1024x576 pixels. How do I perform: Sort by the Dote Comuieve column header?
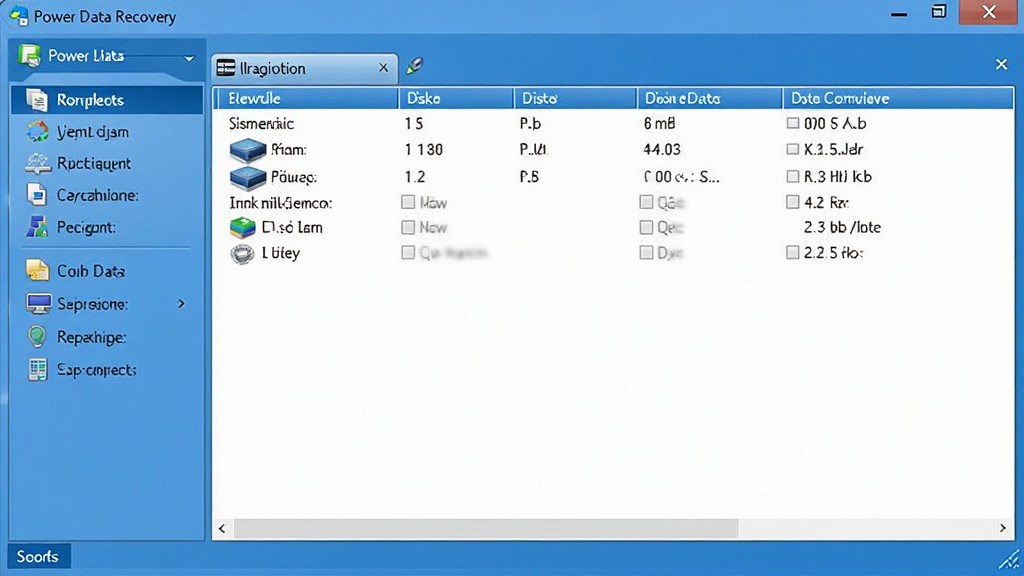click(898, 99)
